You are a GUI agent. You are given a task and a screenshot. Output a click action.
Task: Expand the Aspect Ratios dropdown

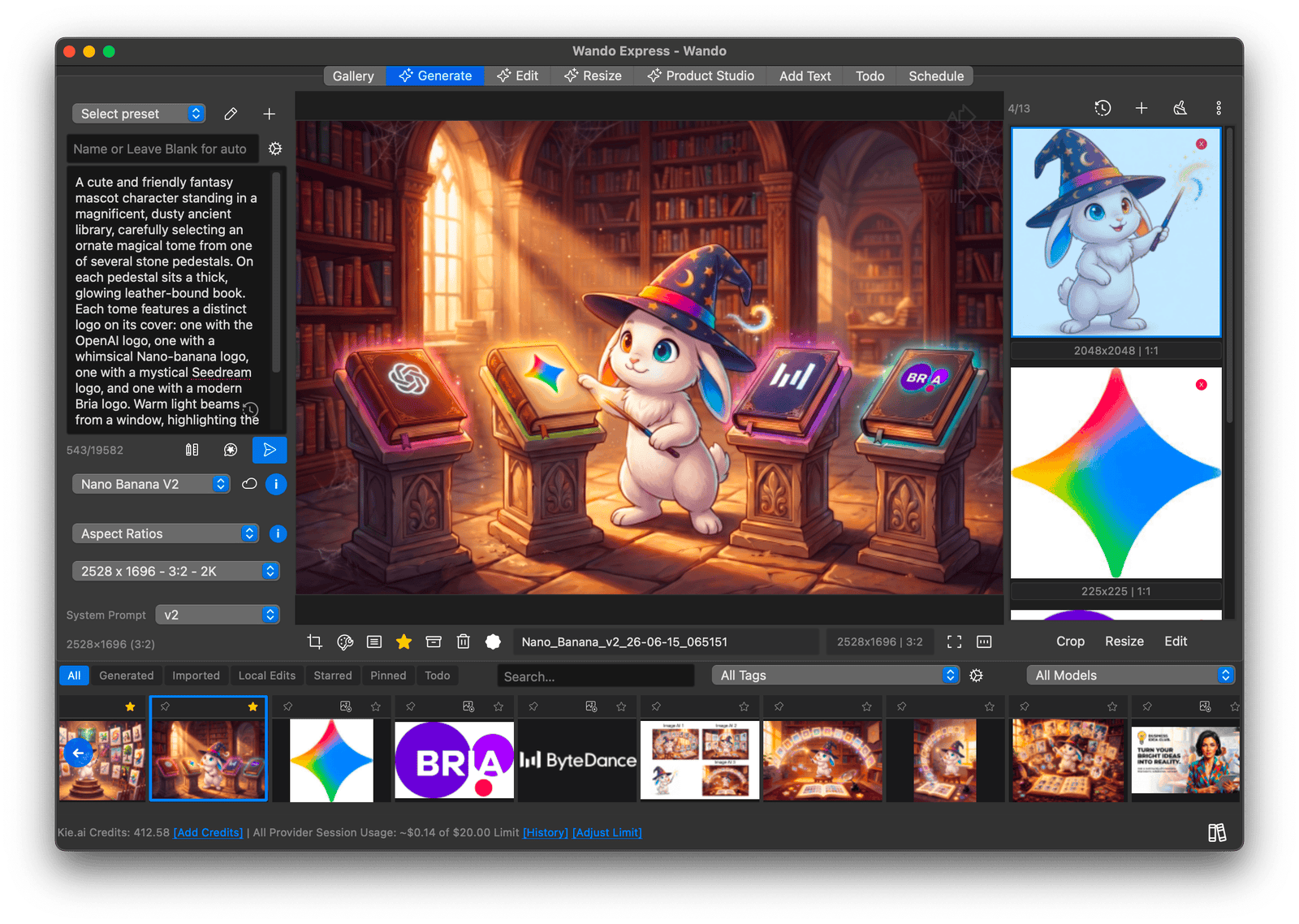[x=166, y=533]
